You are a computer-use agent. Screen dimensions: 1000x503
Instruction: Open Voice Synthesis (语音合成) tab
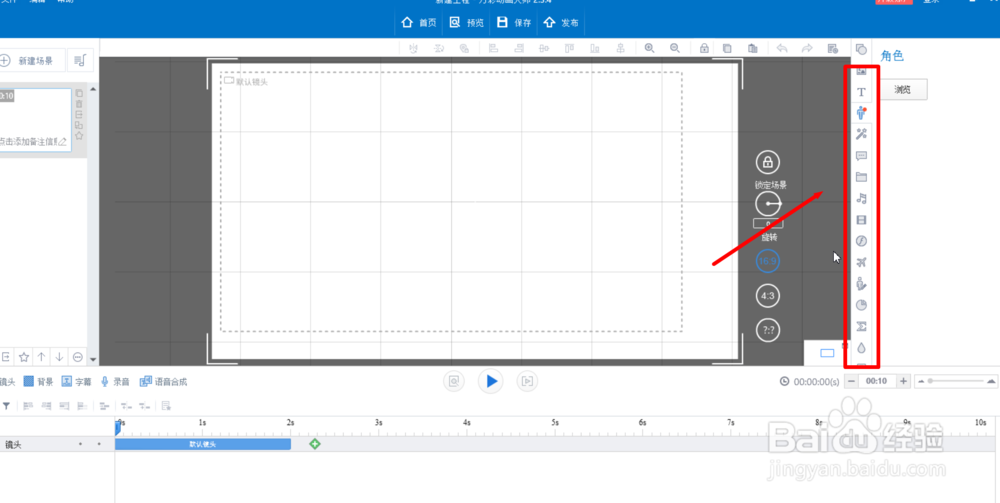click(x=163, y=381)
